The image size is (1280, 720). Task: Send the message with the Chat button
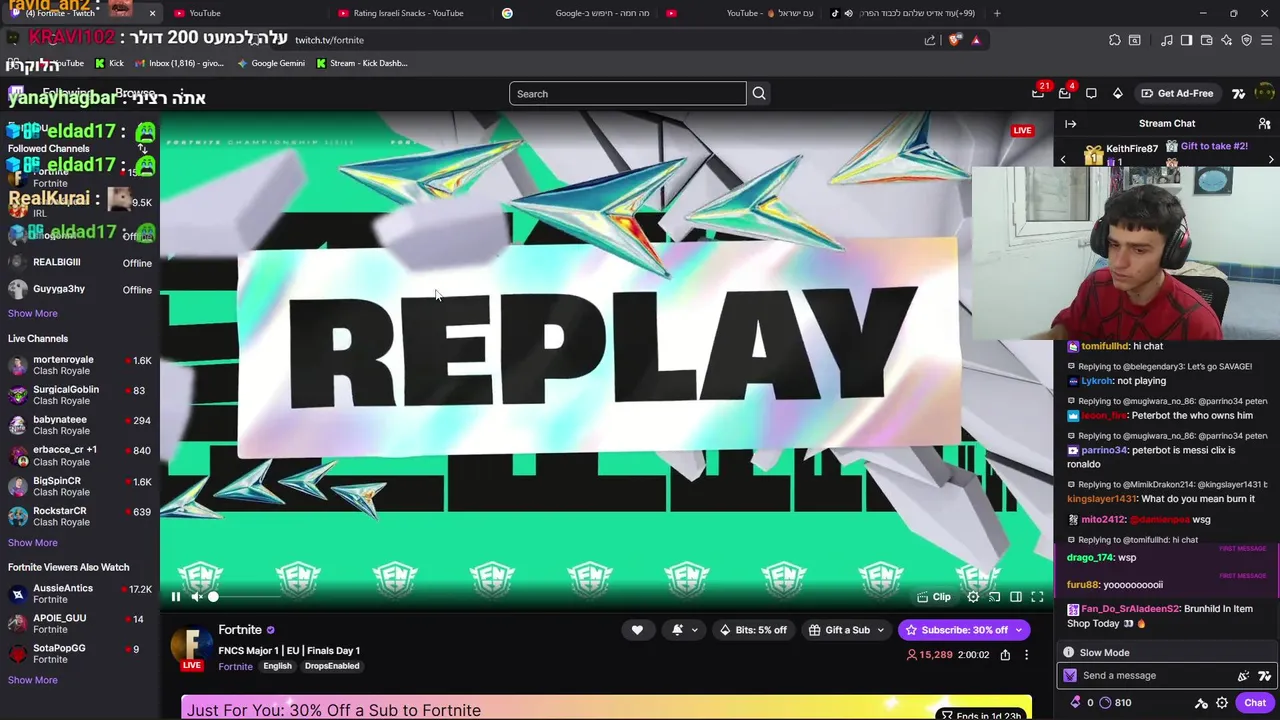1255,703
